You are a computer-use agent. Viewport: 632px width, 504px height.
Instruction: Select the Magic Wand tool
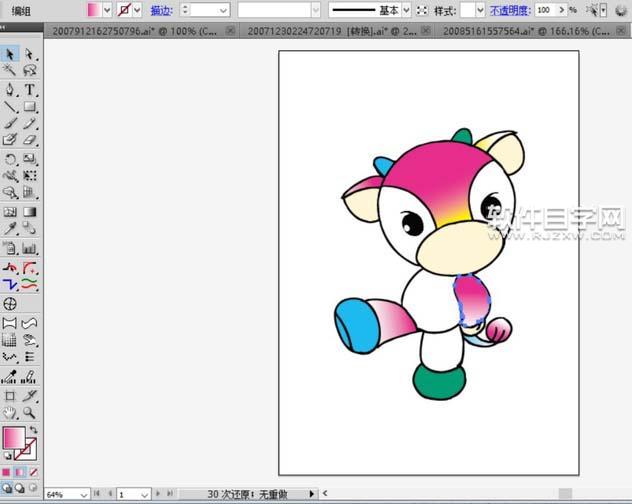10,71
